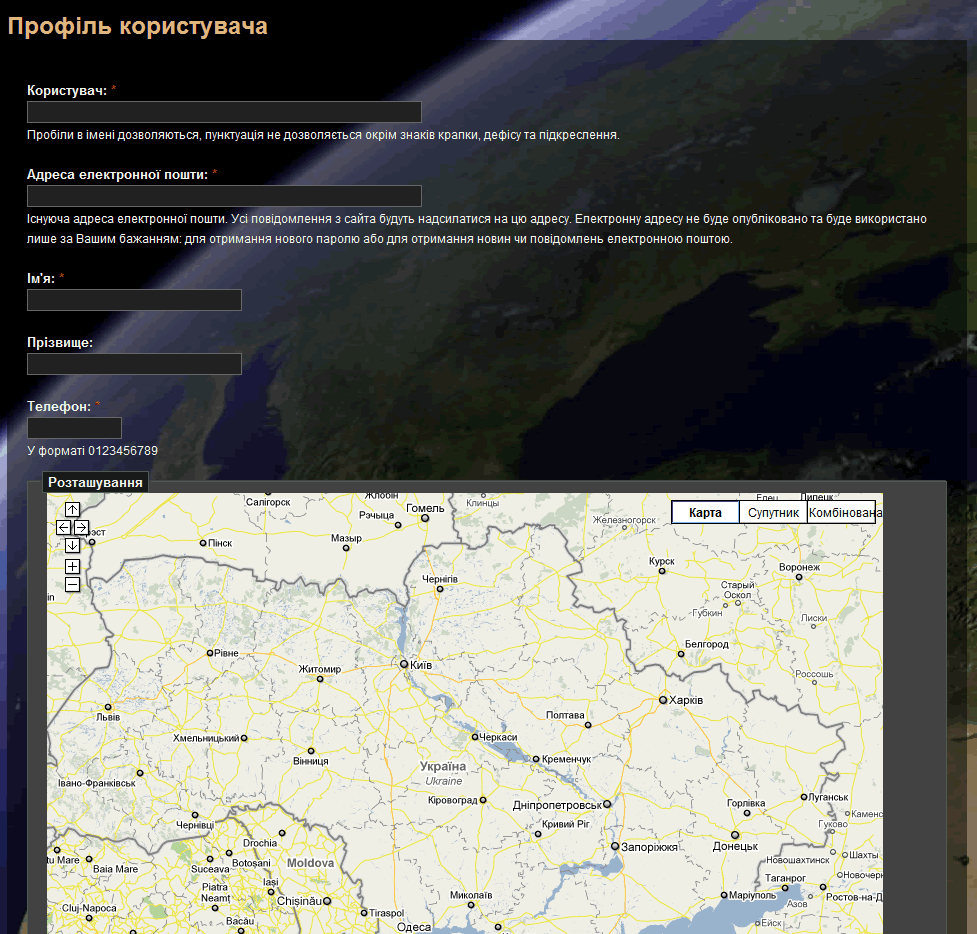Click the Профіль користувача heading
Screen dimensions: 977x934
(138, 26)
